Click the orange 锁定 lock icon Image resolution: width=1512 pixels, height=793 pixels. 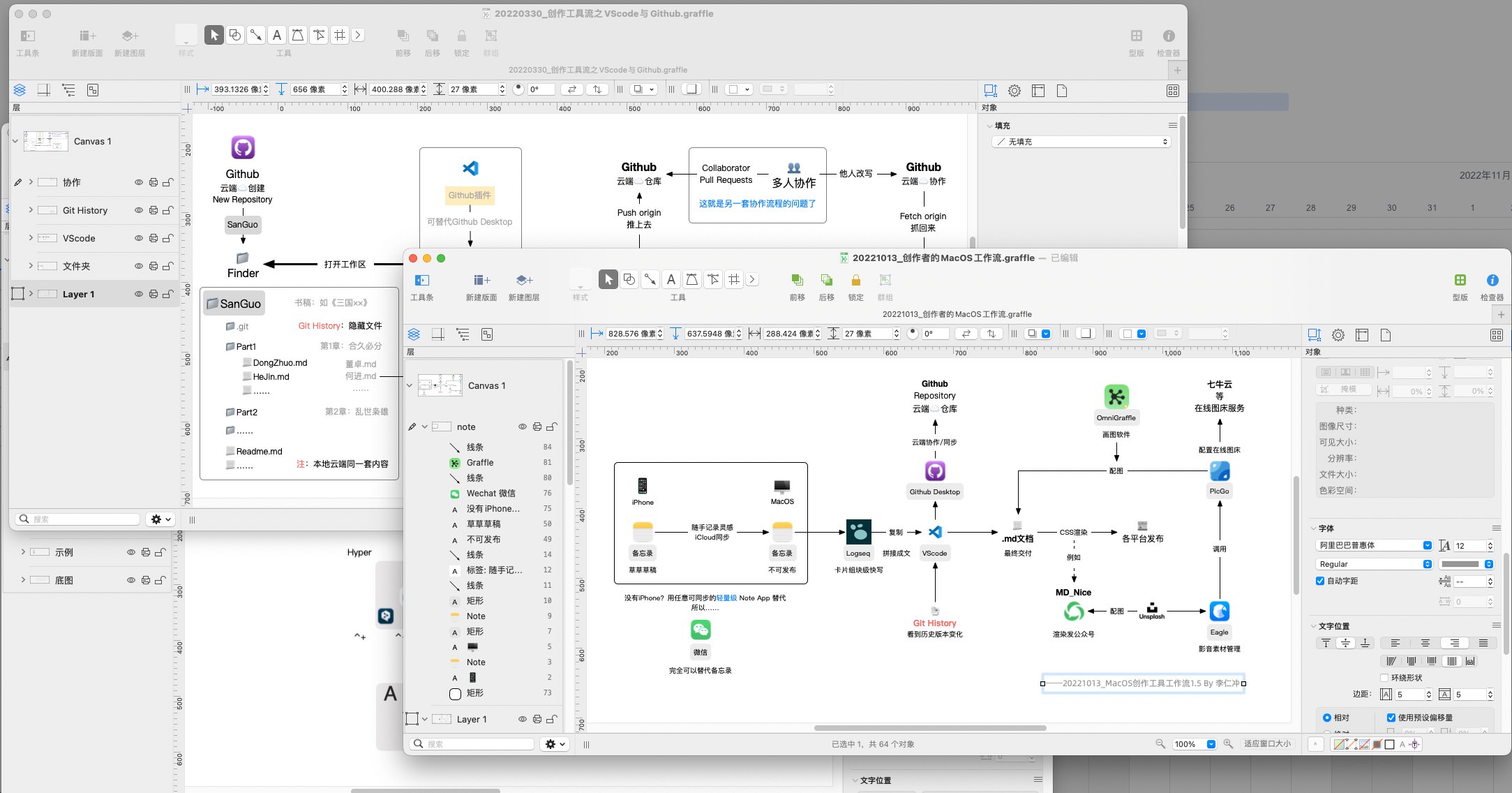856,281
